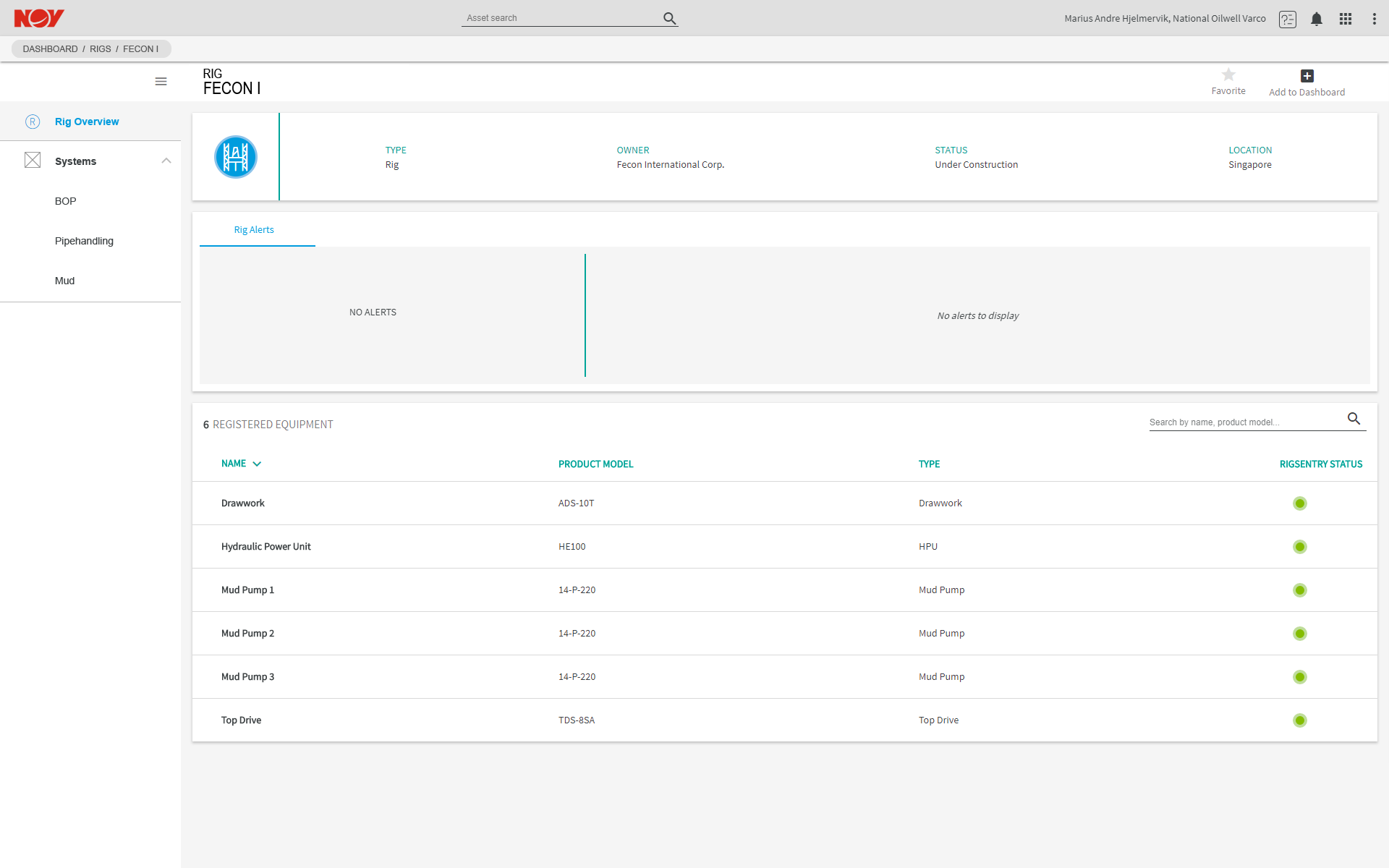Sort by RIGSENTRY STATUS column header

coord(1321,464)
